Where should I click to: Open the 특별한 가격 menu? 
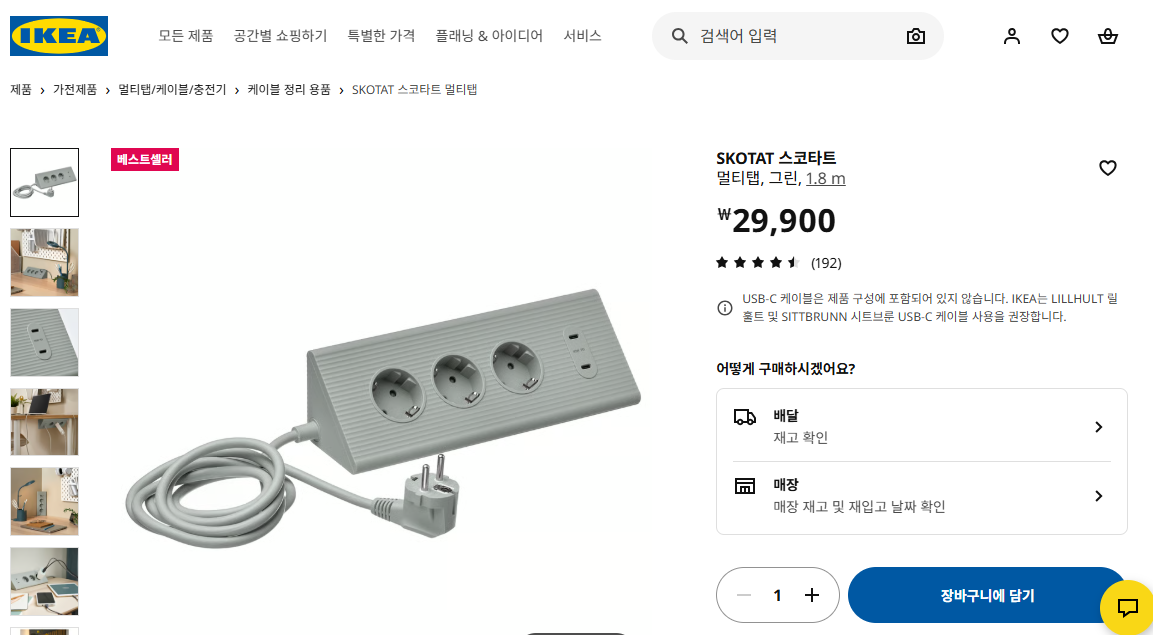[x=381, y=36]
